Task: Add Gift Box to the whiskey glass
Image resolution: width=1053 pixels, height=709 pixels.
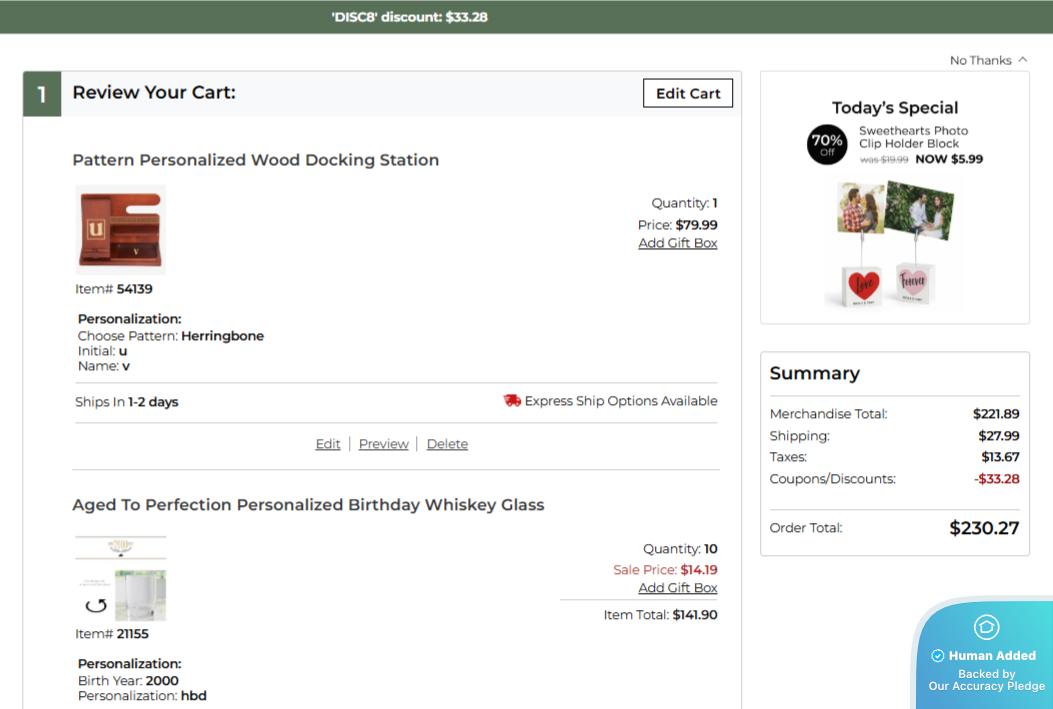Action: [x=678, y=588]
